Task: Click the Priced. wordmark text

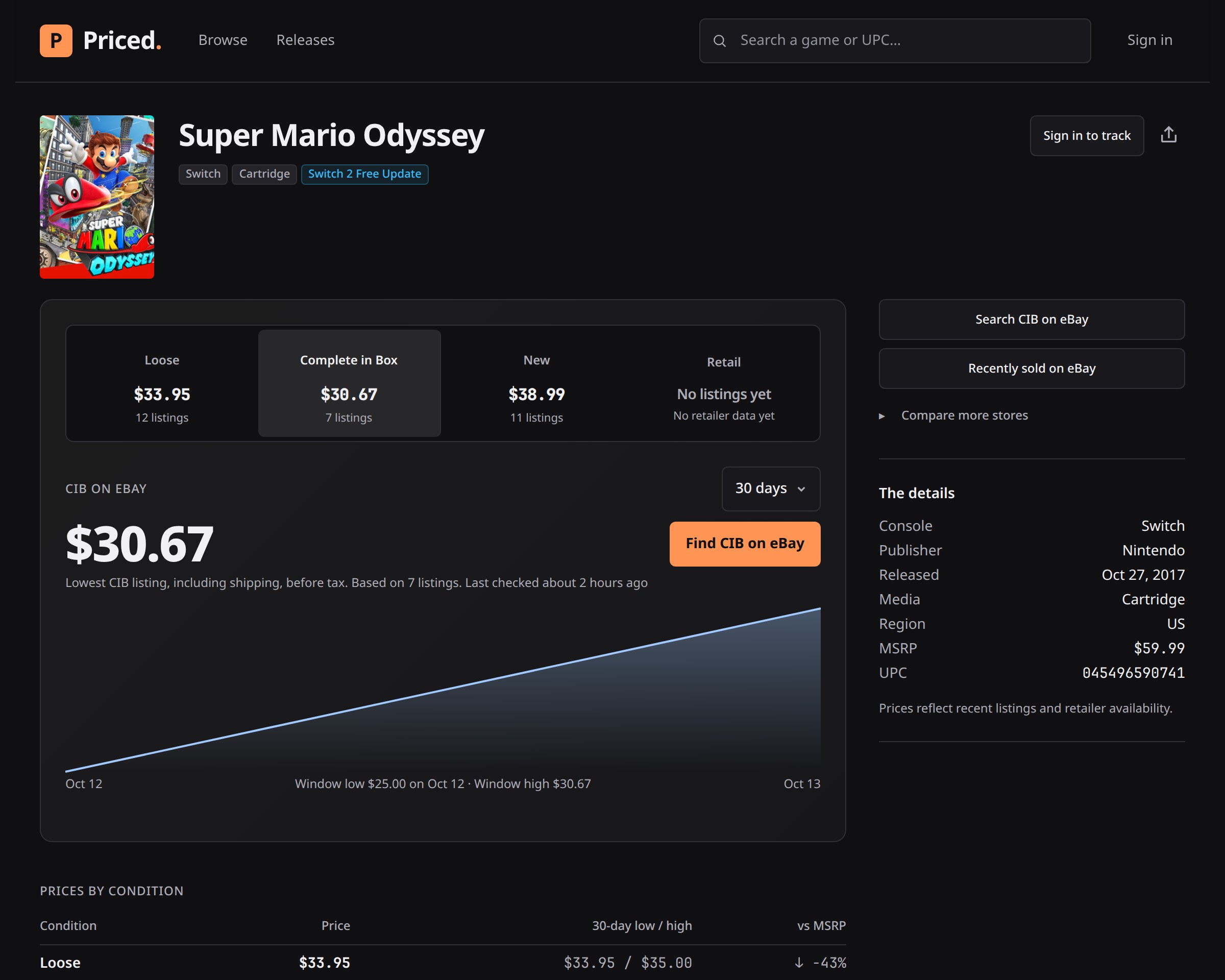Action: point(121,41)
